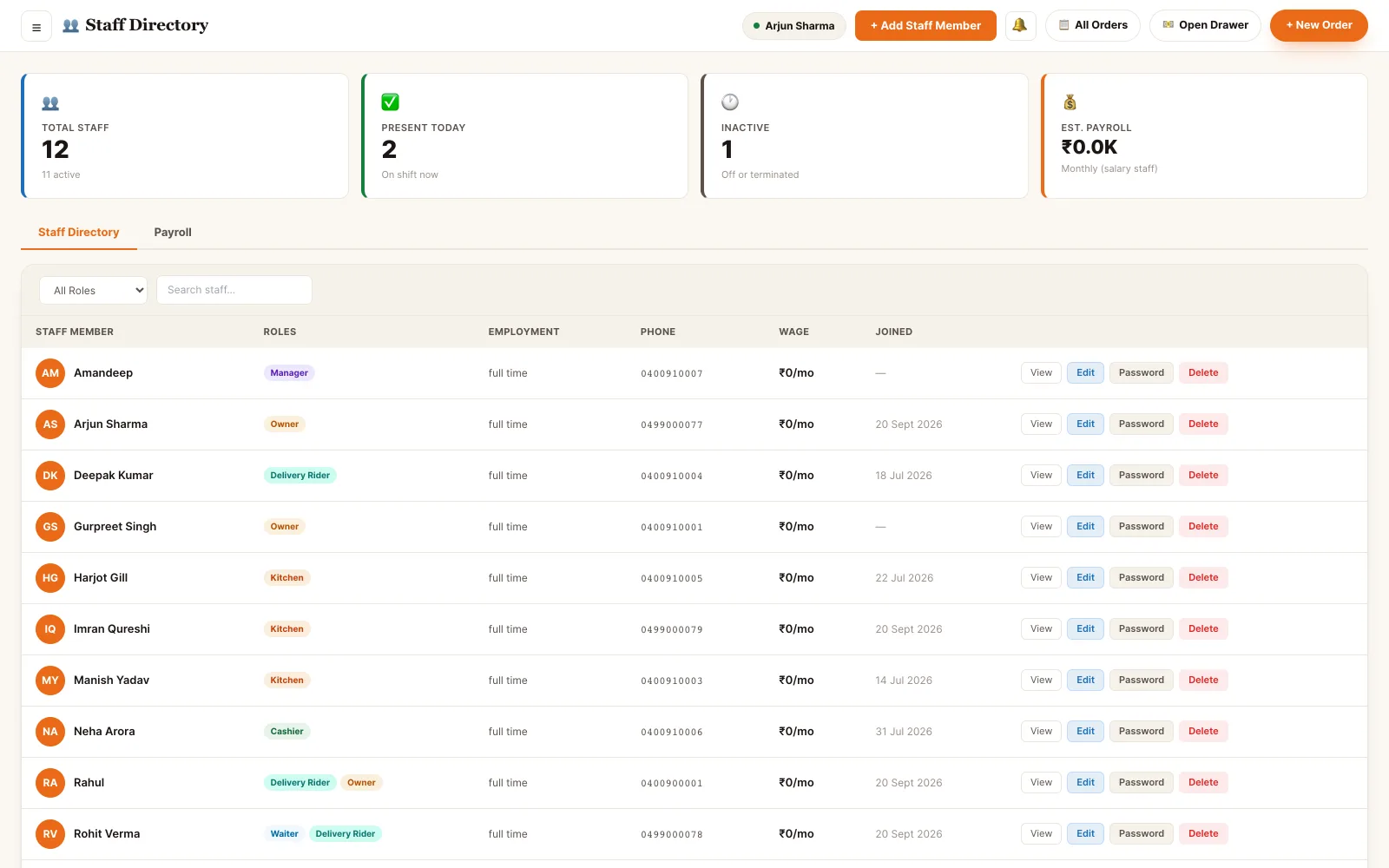Delete Neha Arora's record
This screenshot has height=868, width=1389.
click(1203, 732)
